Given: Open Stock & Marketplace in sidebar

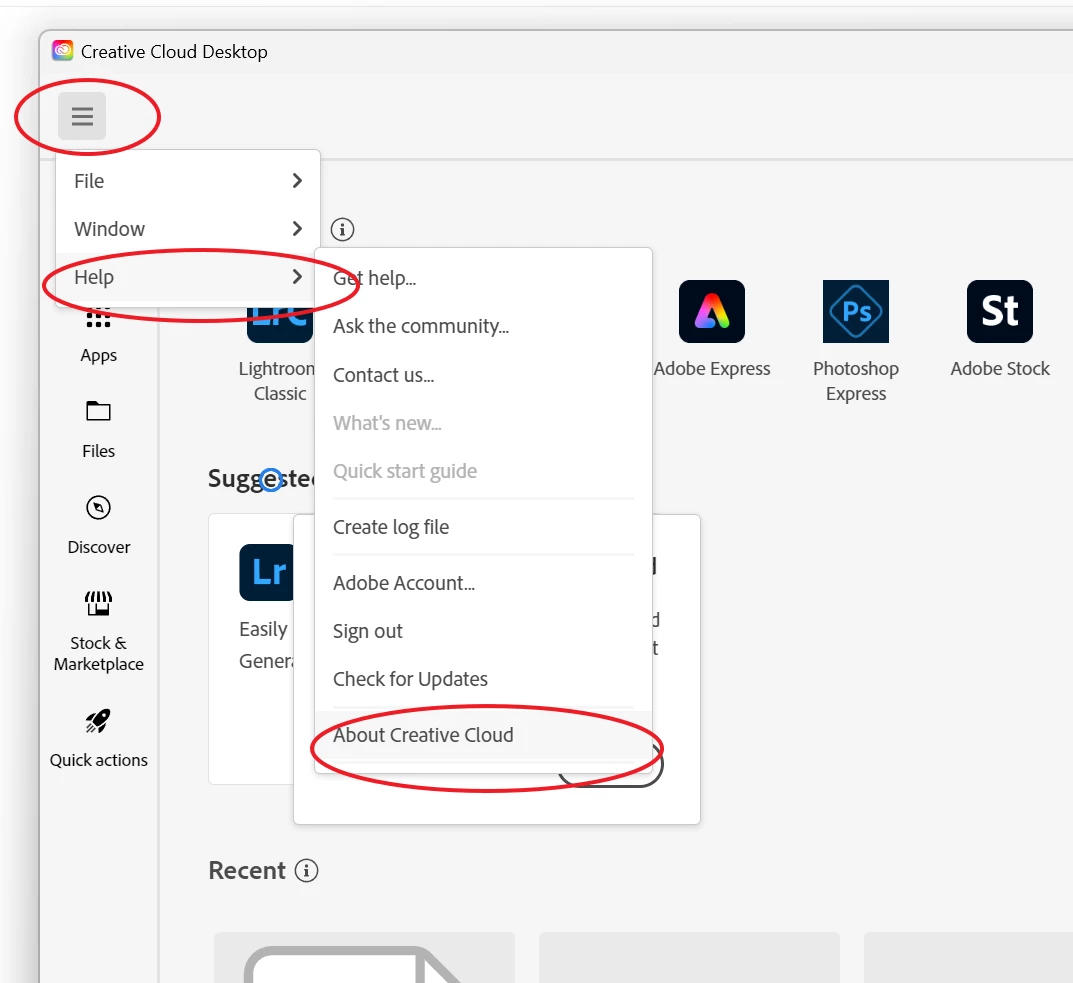Looking at the screenshot, I should pos(99,632).
